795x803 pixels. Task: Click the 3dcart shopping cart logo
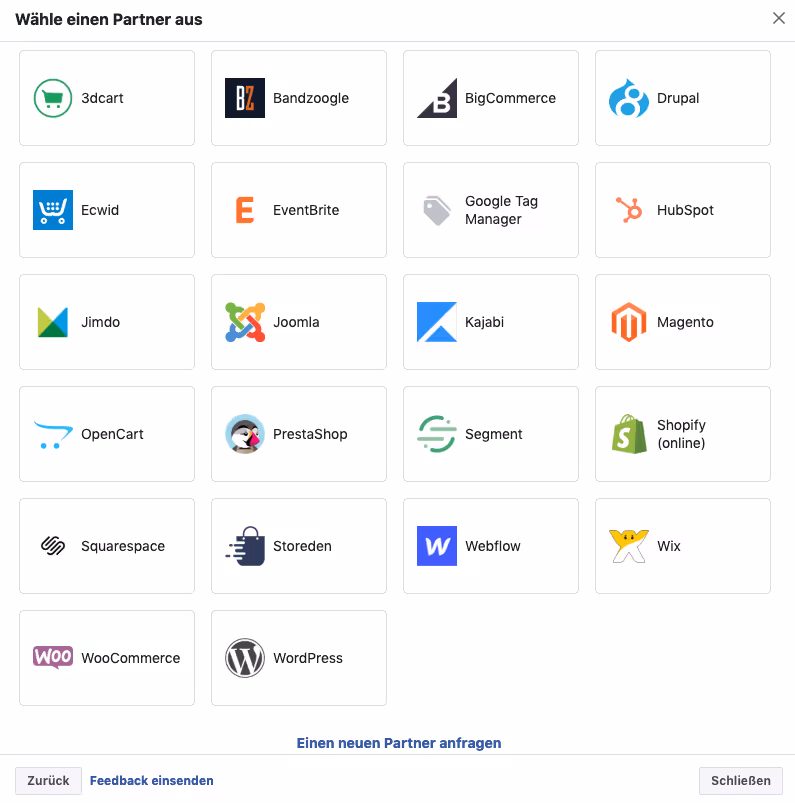53,98
